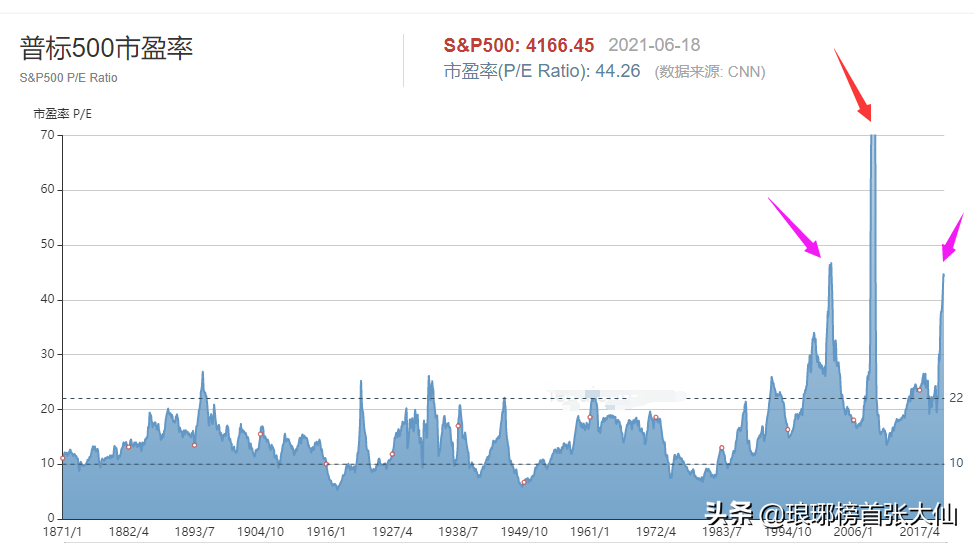Click the red S&P500: 4166.45 value
This screenshot has width=974, height=543.
coord(519,45)
